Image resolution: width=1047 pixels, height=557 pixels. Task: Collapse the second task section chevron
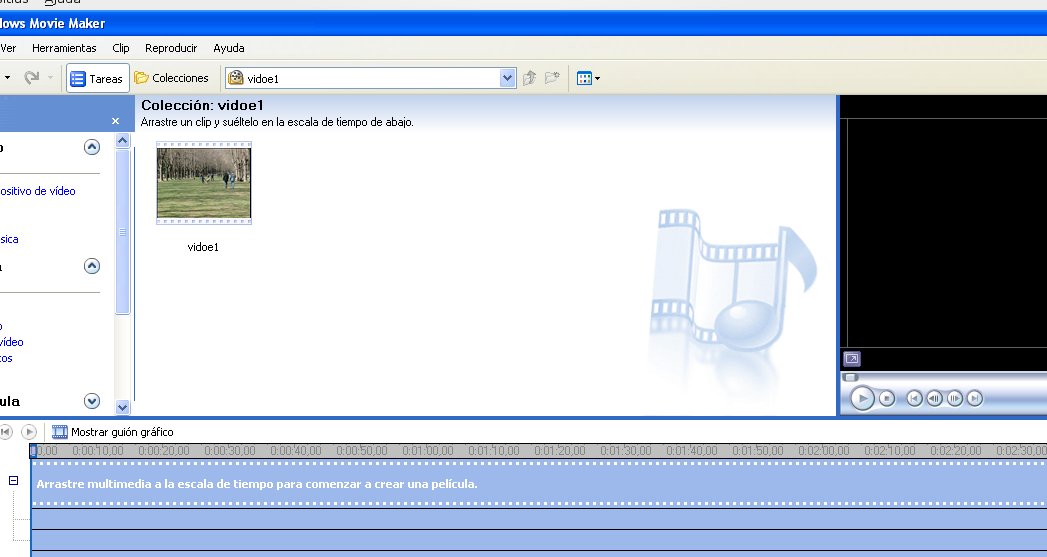(x=92, y=266)
